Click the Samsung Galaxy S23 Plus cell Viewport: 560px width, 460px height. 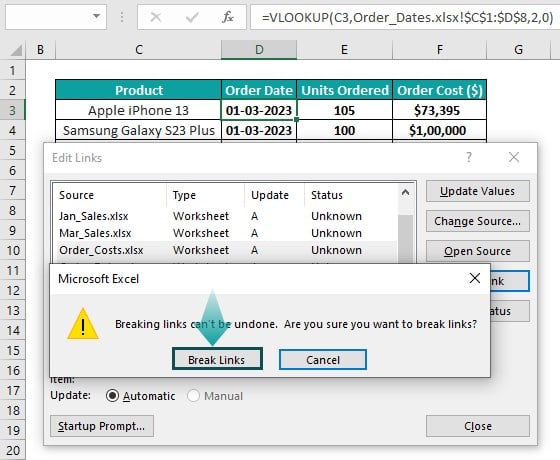(x=139, y=130)
